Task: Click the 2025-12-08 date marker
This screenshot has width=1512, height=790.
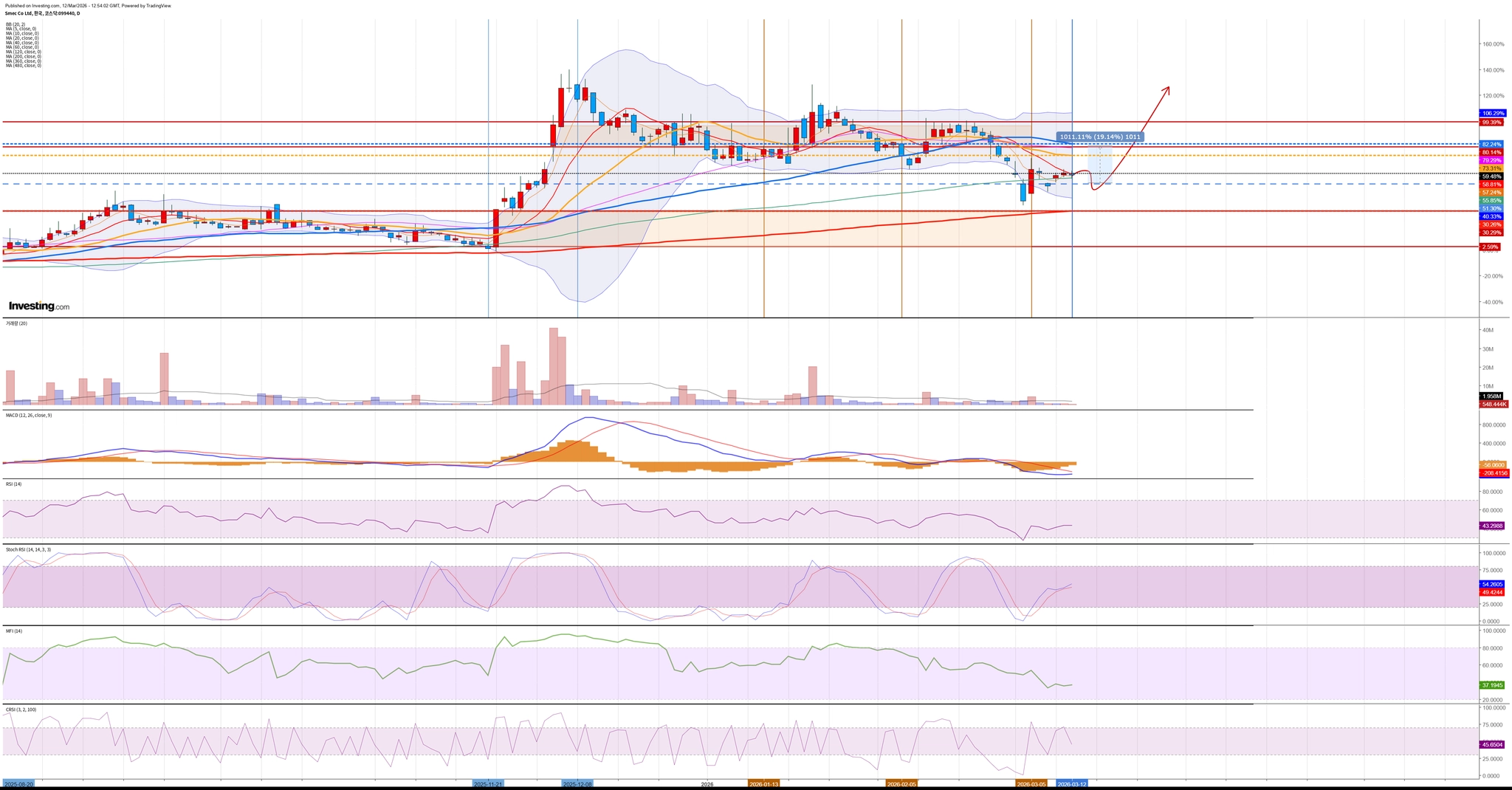Action: click(x=577, y=784)
